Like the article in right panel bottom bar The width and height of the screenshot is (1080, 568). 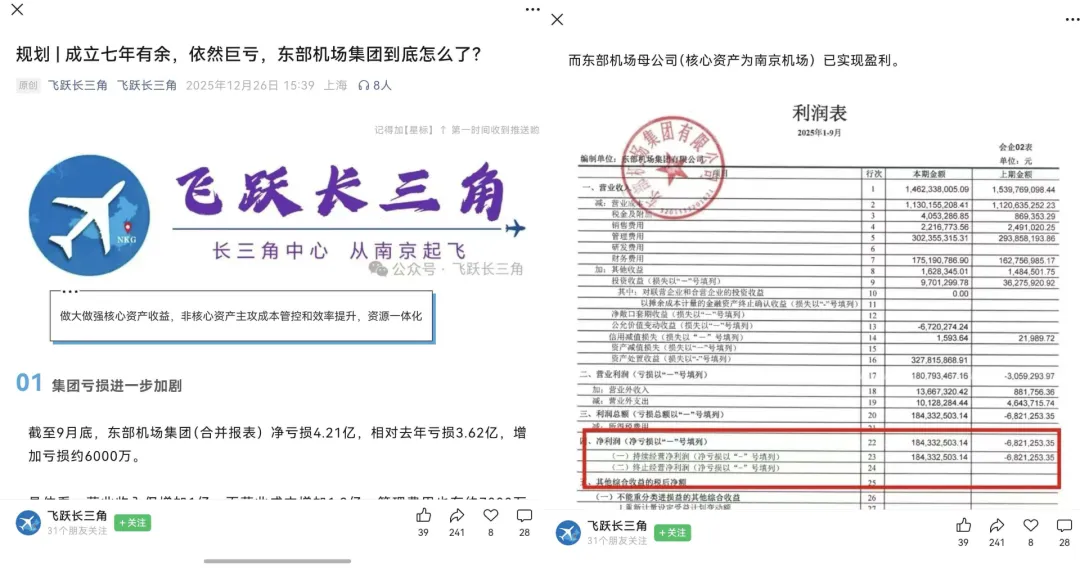click(964, 526)
